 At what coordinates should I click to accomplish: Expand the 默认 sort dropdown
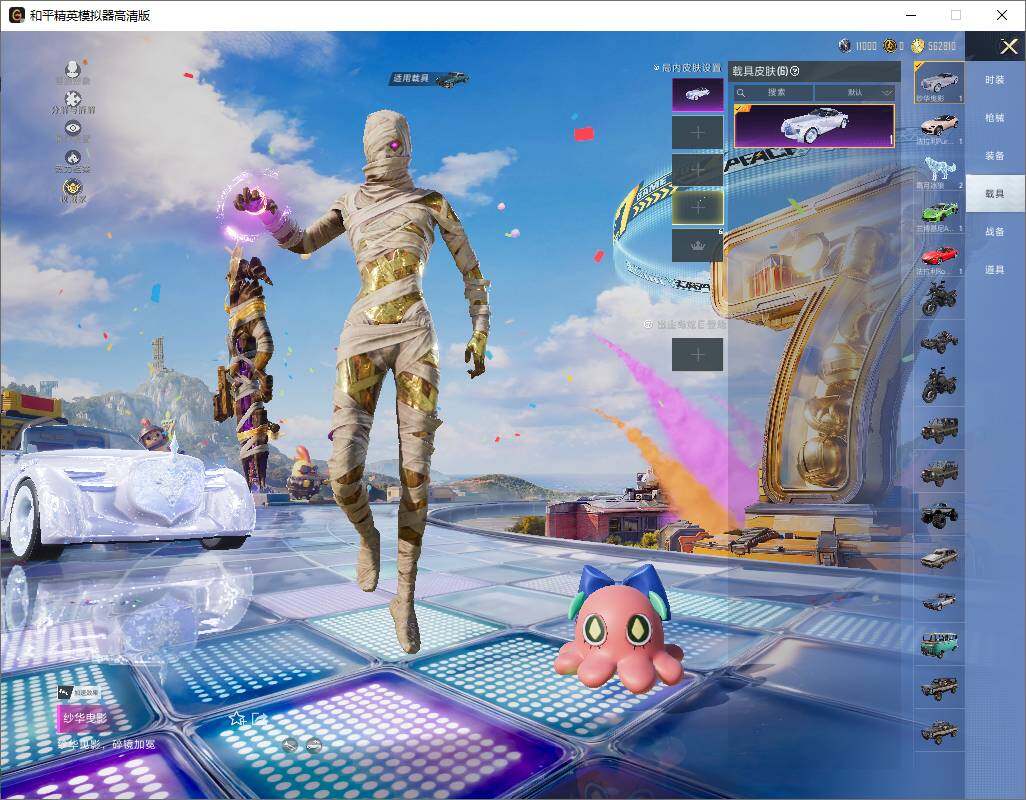coord(855,92)
